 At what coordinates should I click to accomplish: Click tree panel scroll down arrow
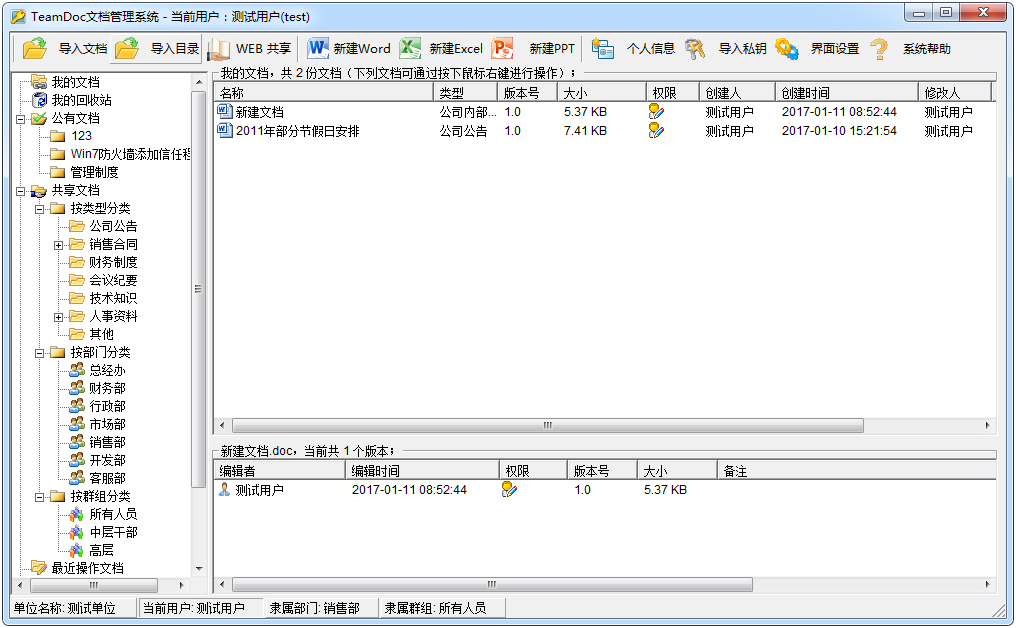point(199,568)
